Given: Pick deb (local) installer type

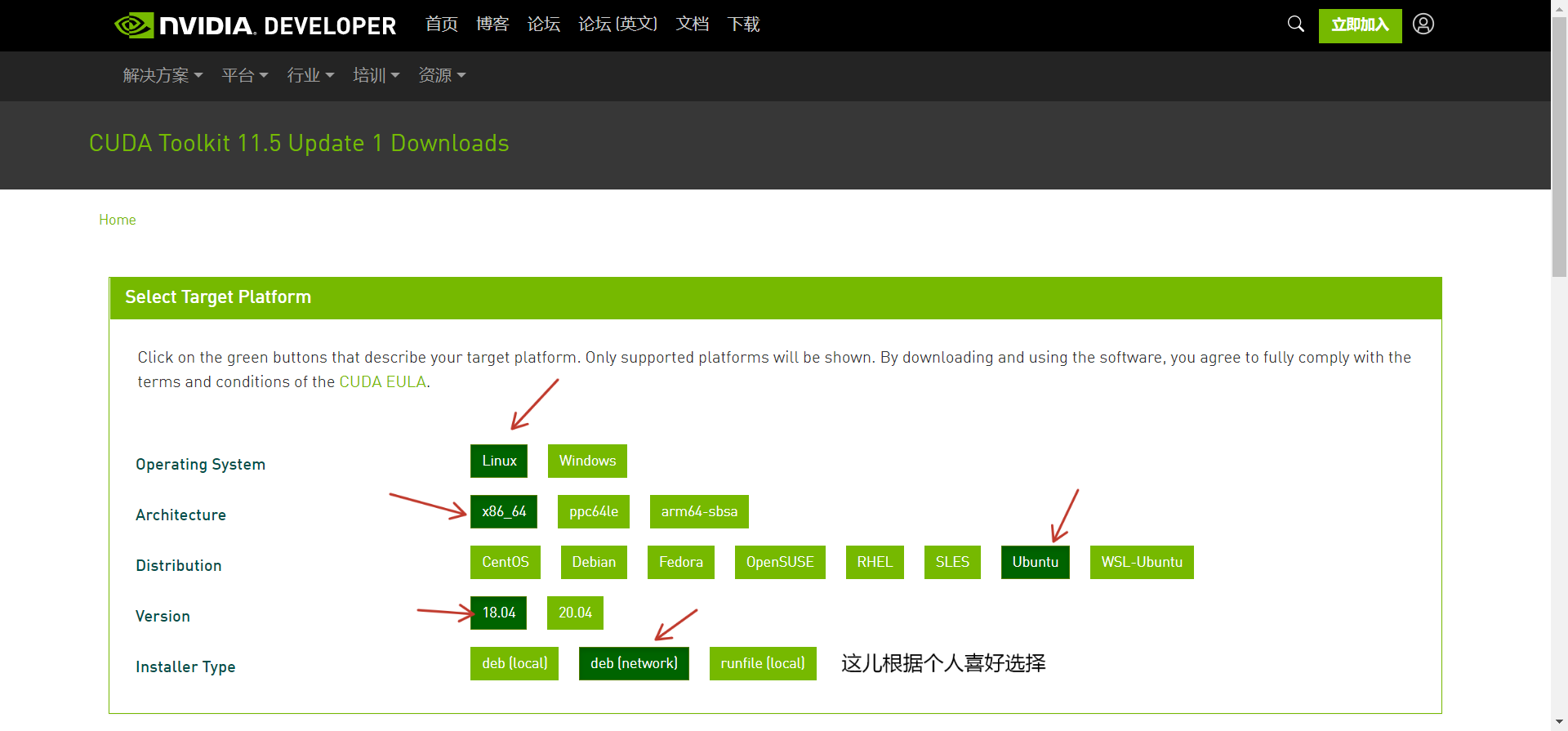Looking at the screenshot, I should 514,663.
